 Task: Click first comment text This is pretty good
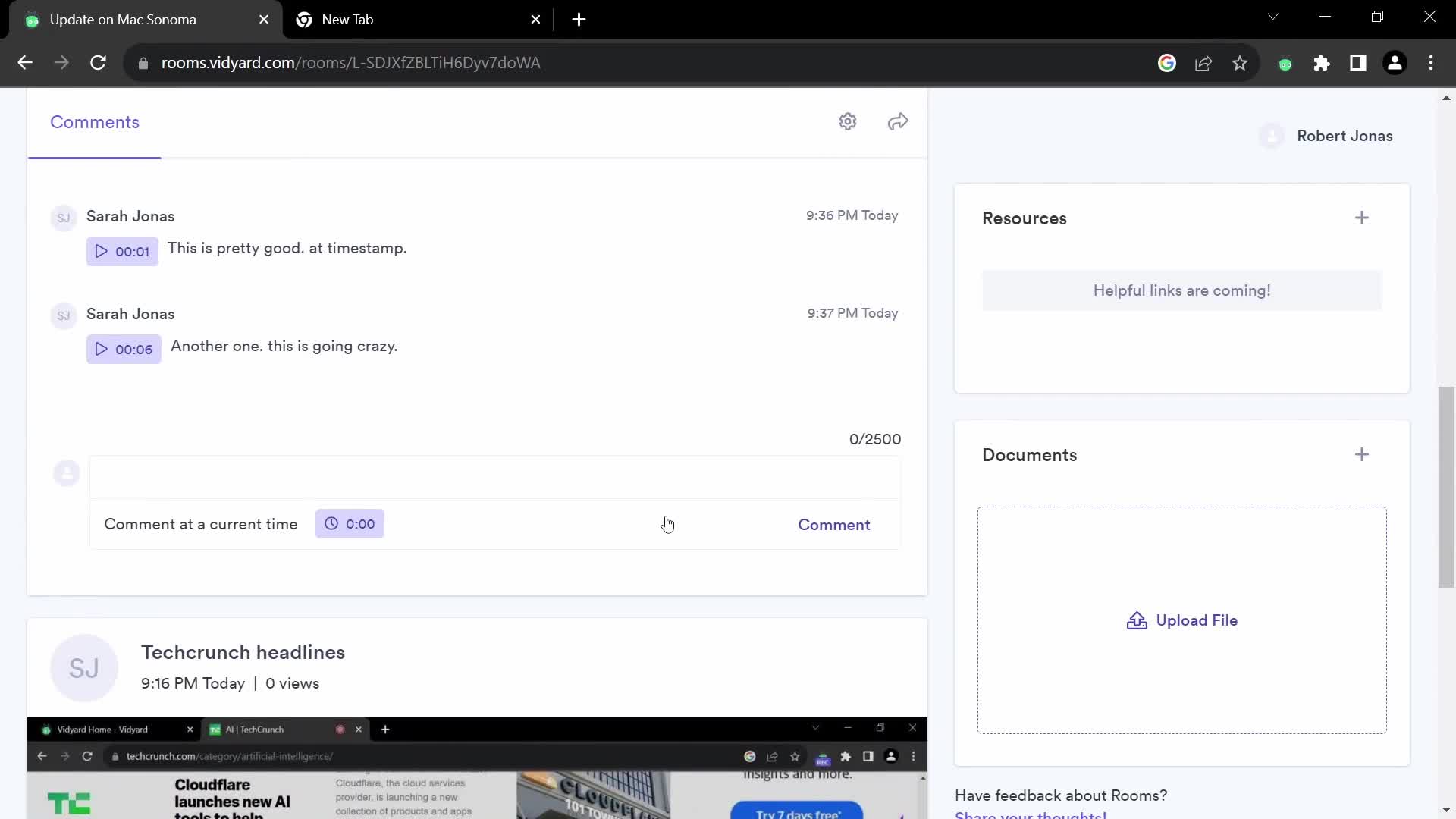(x=287, y=248)
